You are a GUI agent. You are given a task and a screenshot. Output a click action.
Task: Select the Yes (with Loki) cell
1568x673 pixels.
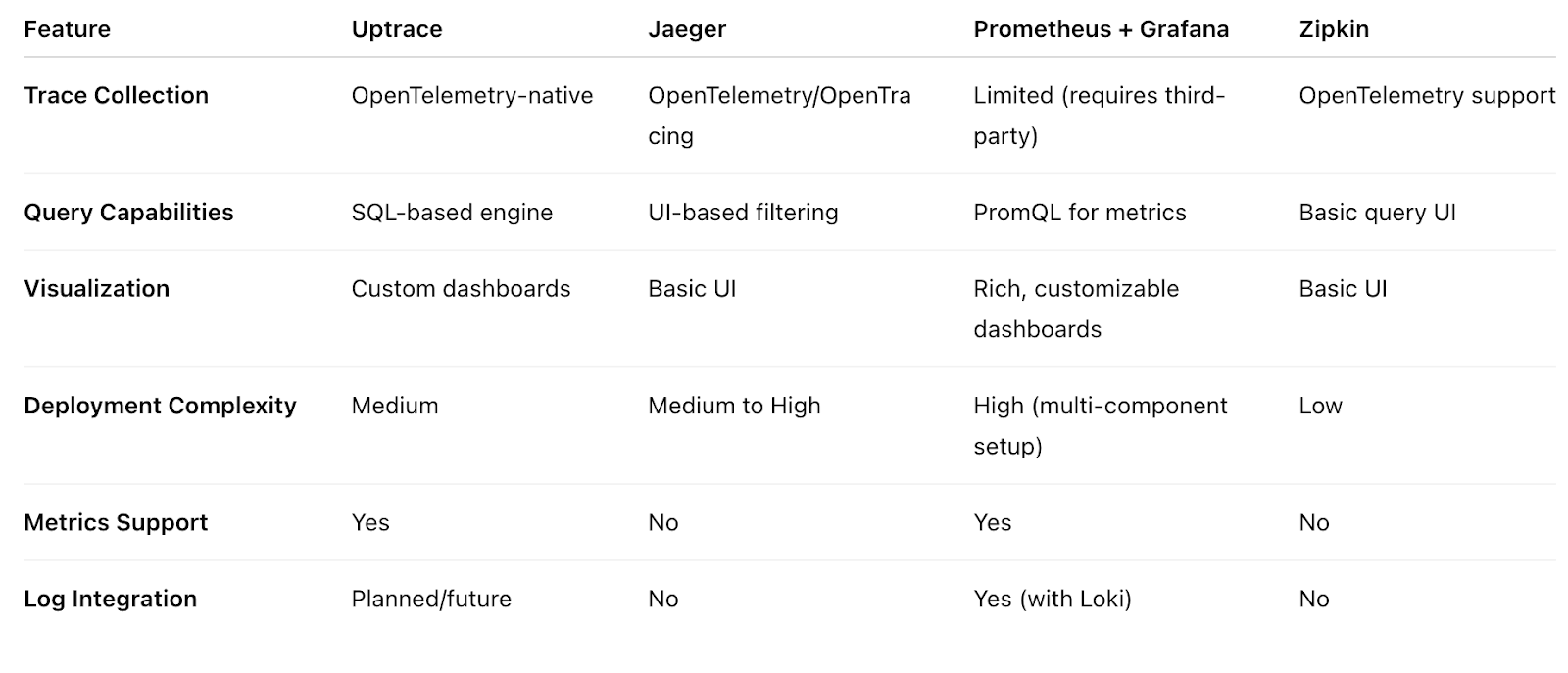coord(1052,600)
